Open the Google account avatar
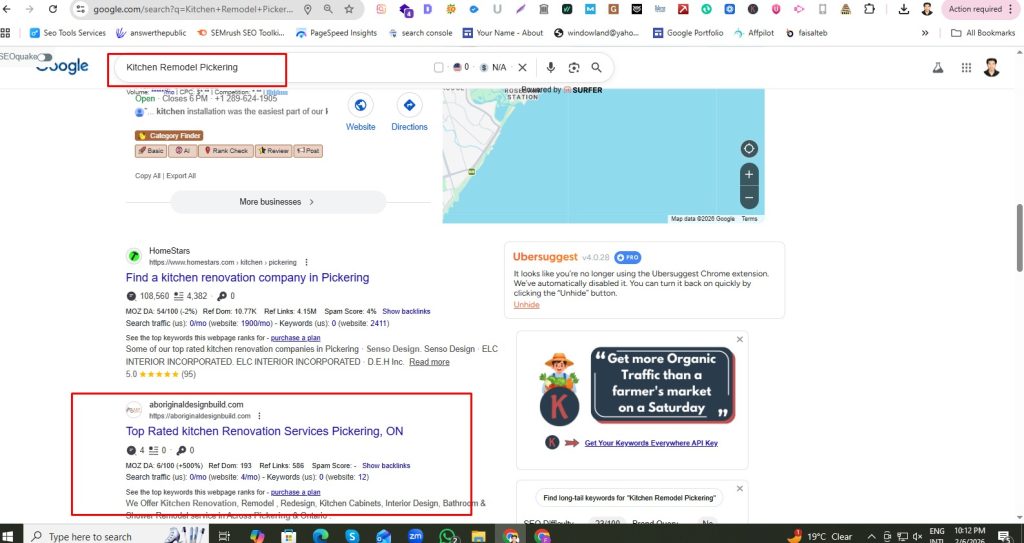The width and height of the screenshot is (1024, 543). (991, 67)
